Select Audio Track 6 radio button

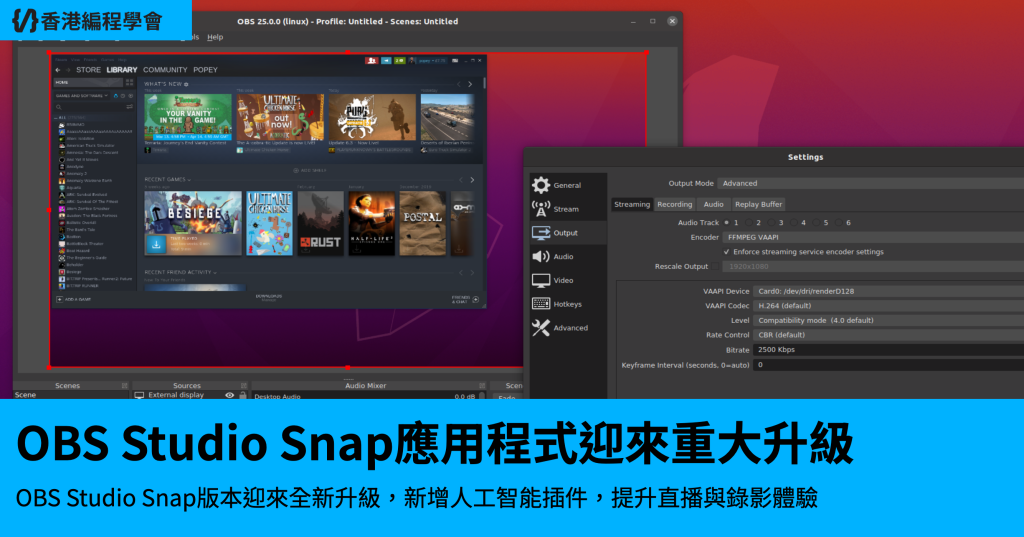(x=839, y=223)
